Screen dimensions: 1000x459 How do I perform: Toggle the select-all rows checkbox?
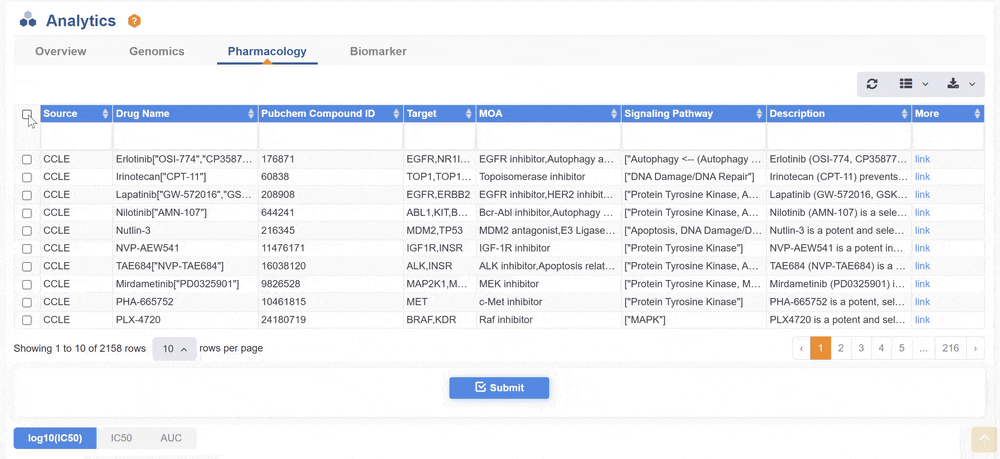(x=27, y=114)
